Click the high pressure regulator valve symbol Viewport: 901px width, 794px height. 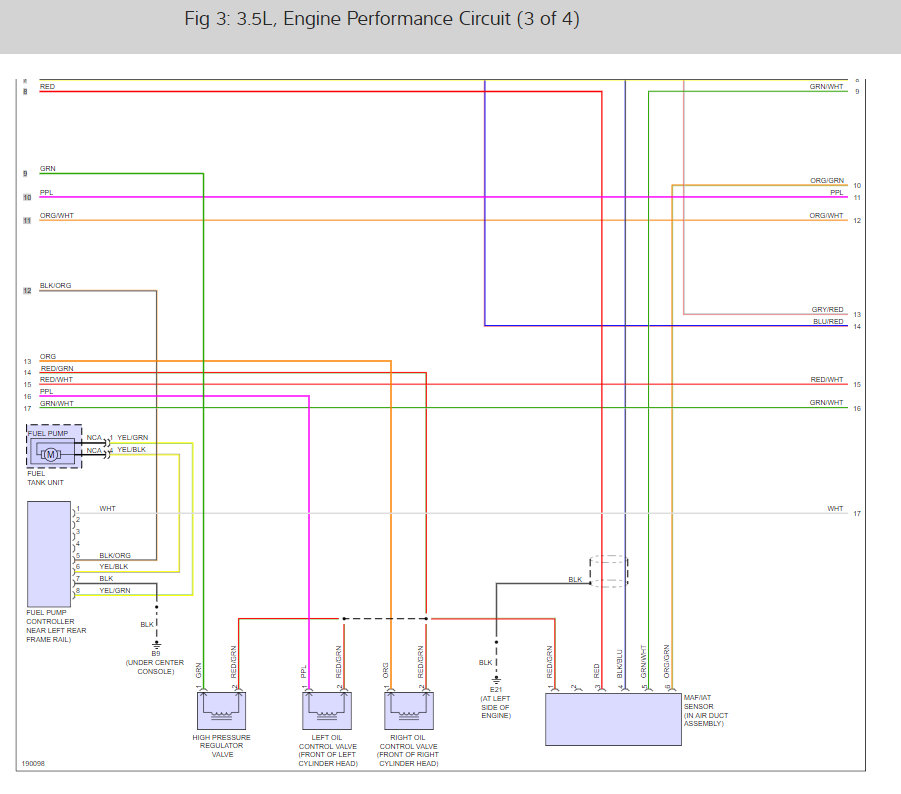pyautogui.click(x=221, y=711)
